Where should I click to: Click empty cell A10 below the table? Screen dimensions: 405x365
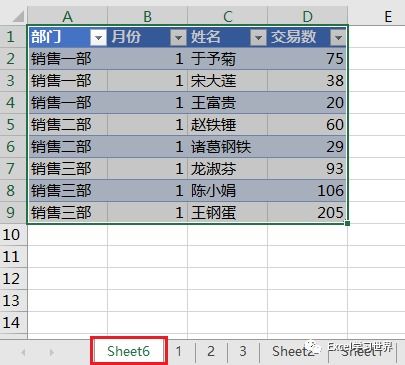click(68, 235)
